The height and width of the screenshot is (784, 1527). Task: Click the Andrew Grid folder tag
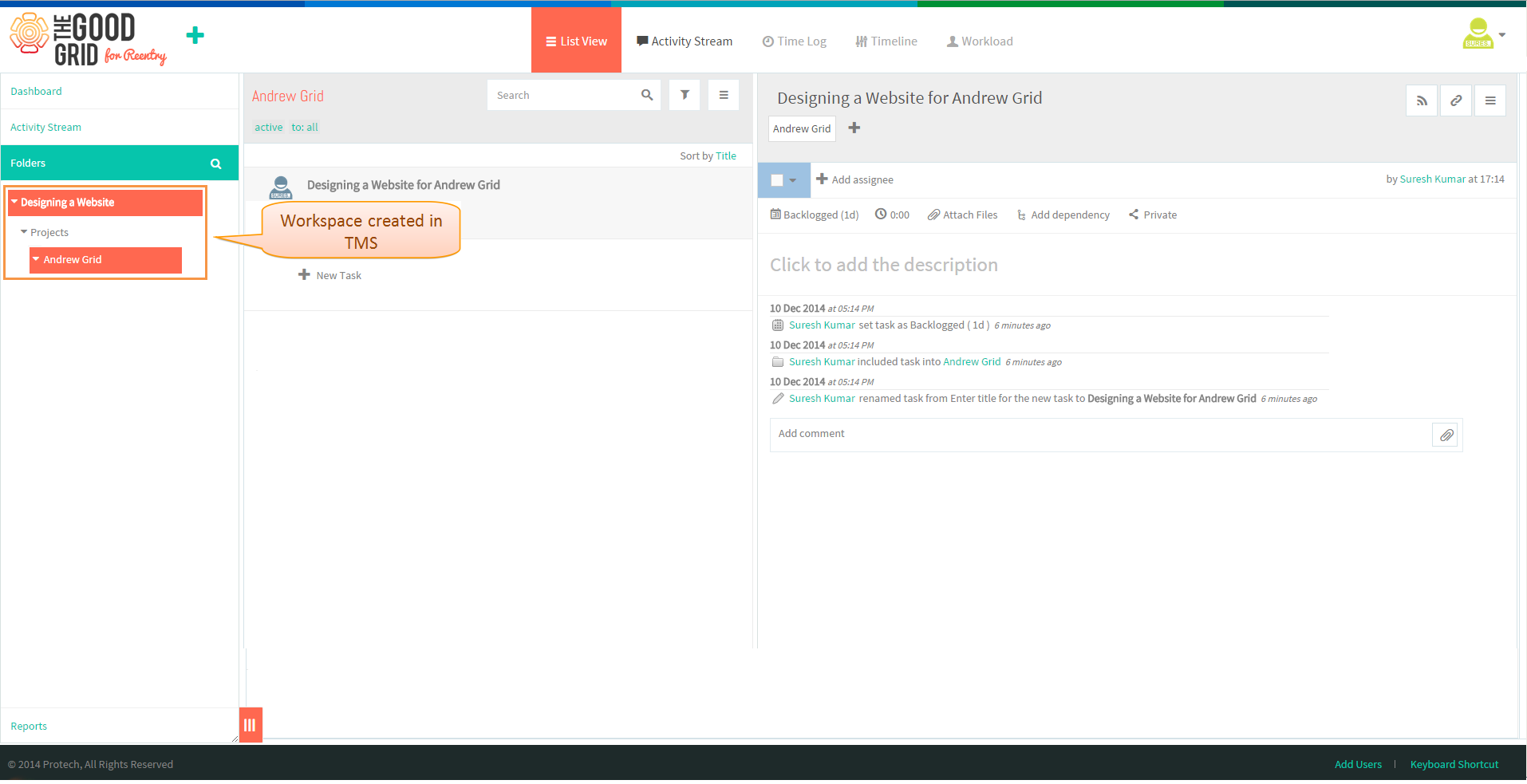point(802,128)
